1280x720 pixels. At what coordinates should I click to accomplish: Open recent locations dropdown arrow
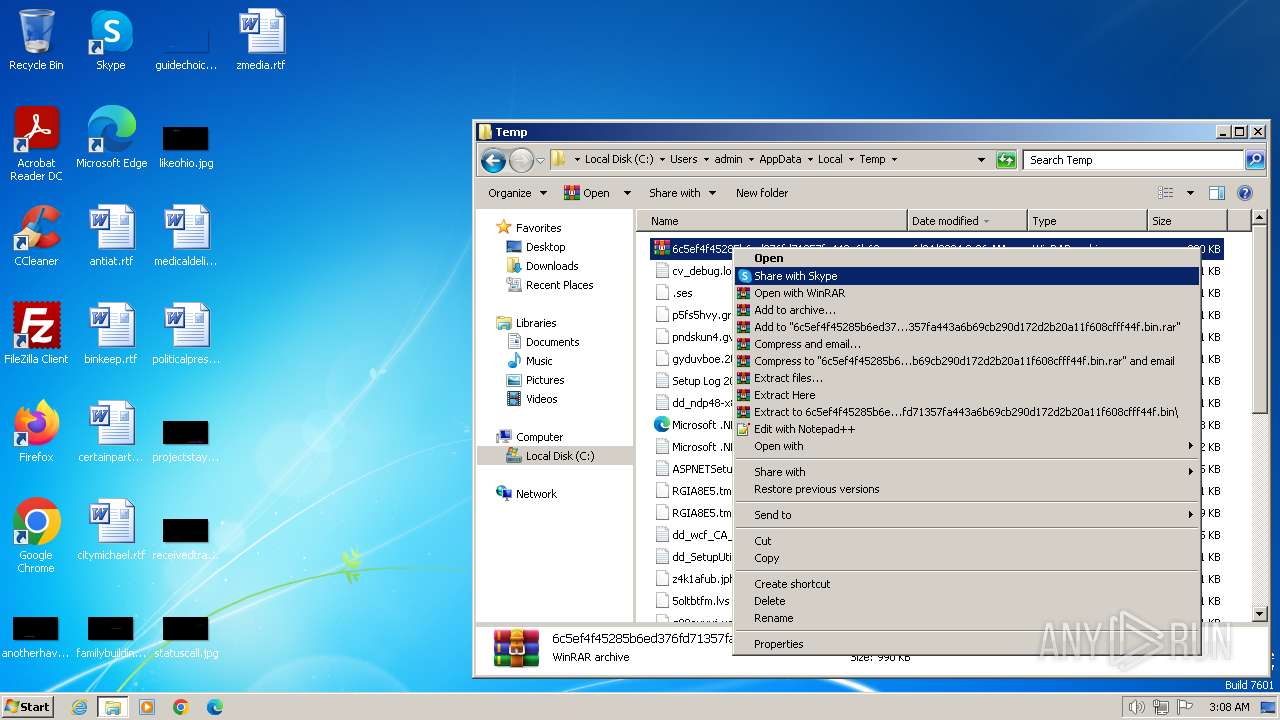[x=540, y=160]
